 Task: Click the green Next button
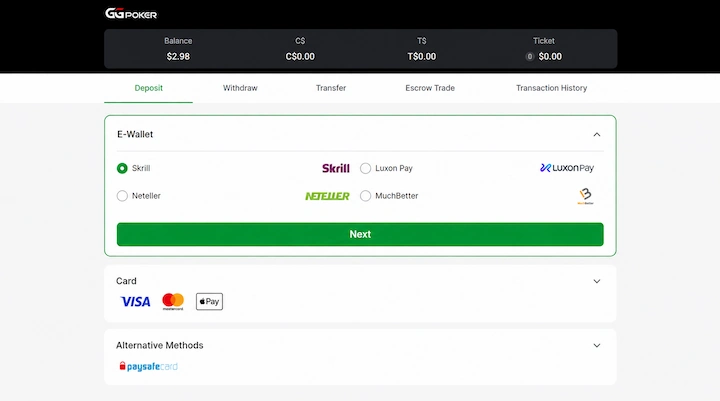(x=360, y=234)
